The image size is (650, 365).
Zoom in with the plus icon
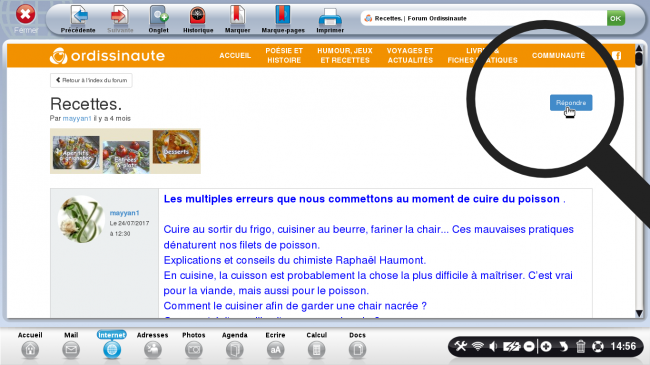coord(546,346)
